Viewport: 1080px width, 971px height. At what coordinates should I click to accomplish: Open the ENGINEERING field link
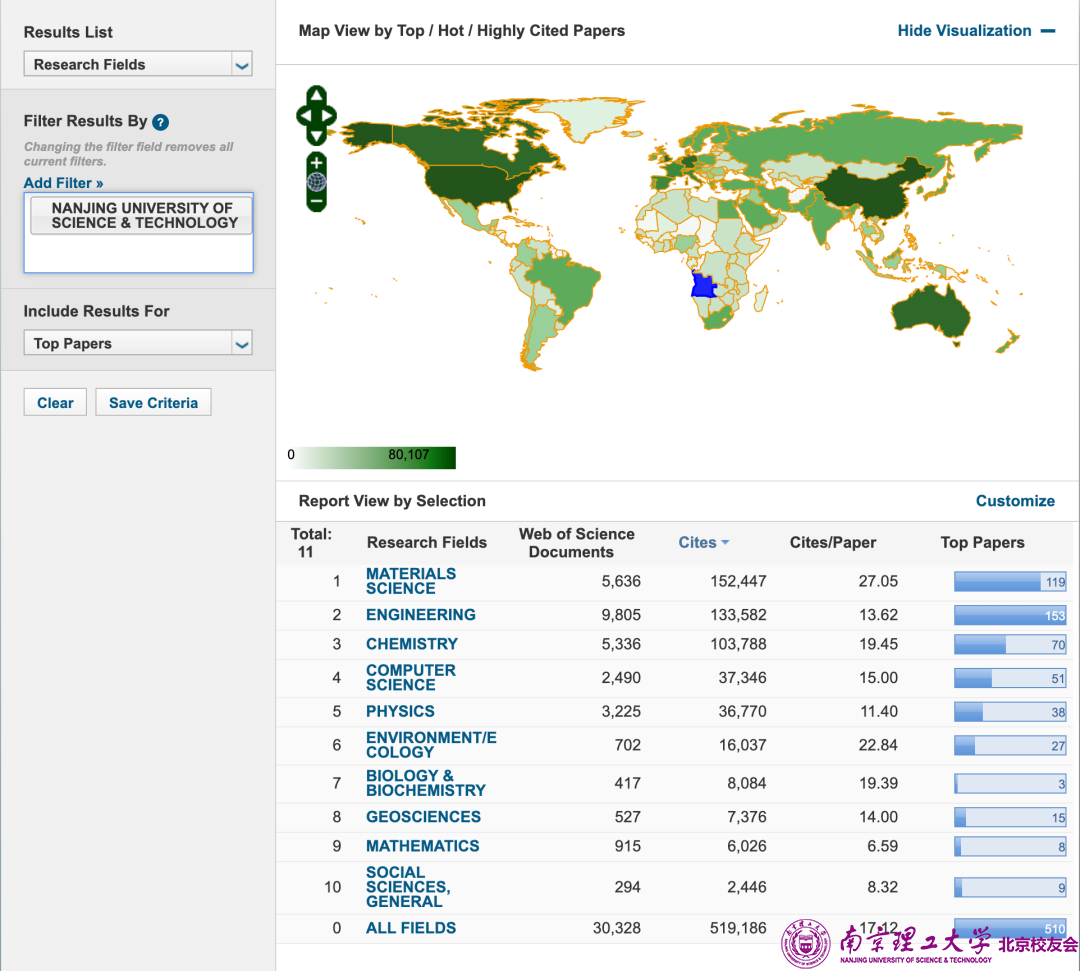(x=421, y=615)
